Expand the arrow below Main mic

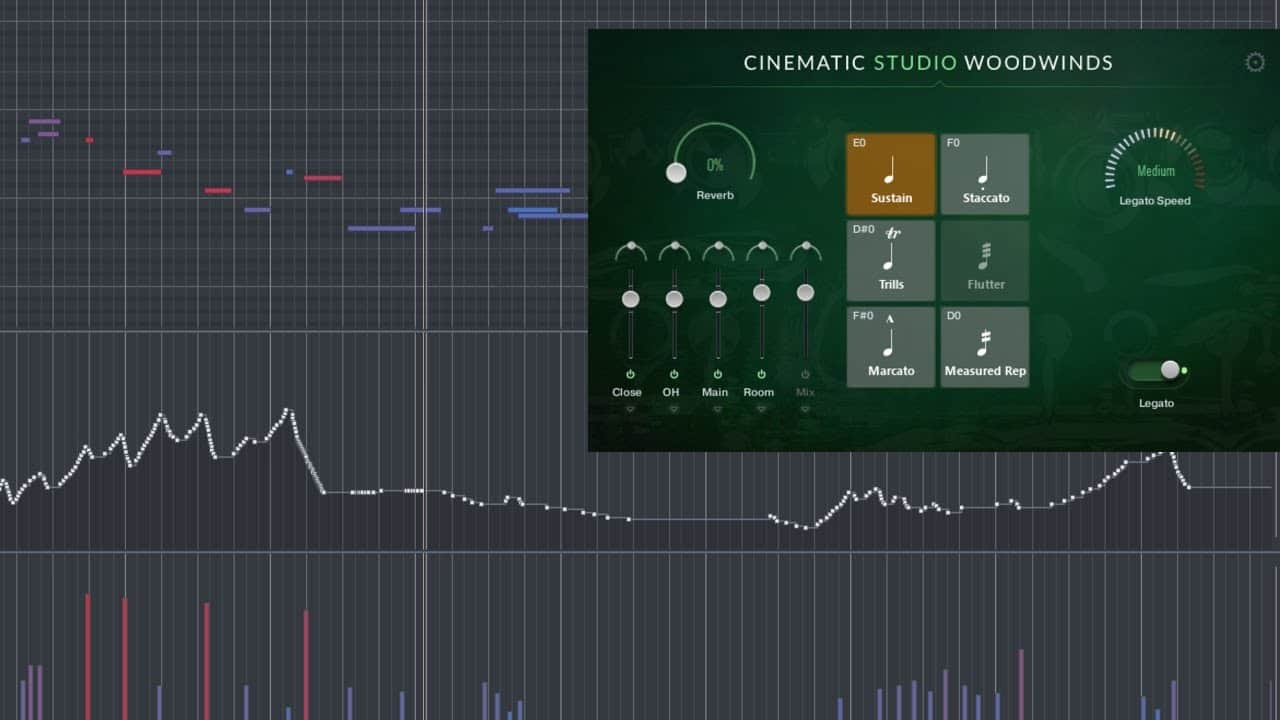coord(718,409)
